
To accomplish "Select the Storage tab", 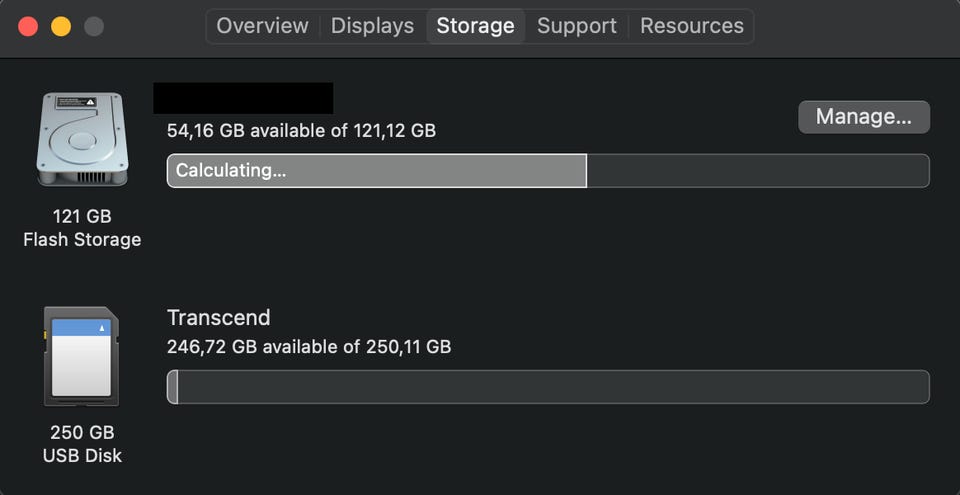I will [475, 26].
